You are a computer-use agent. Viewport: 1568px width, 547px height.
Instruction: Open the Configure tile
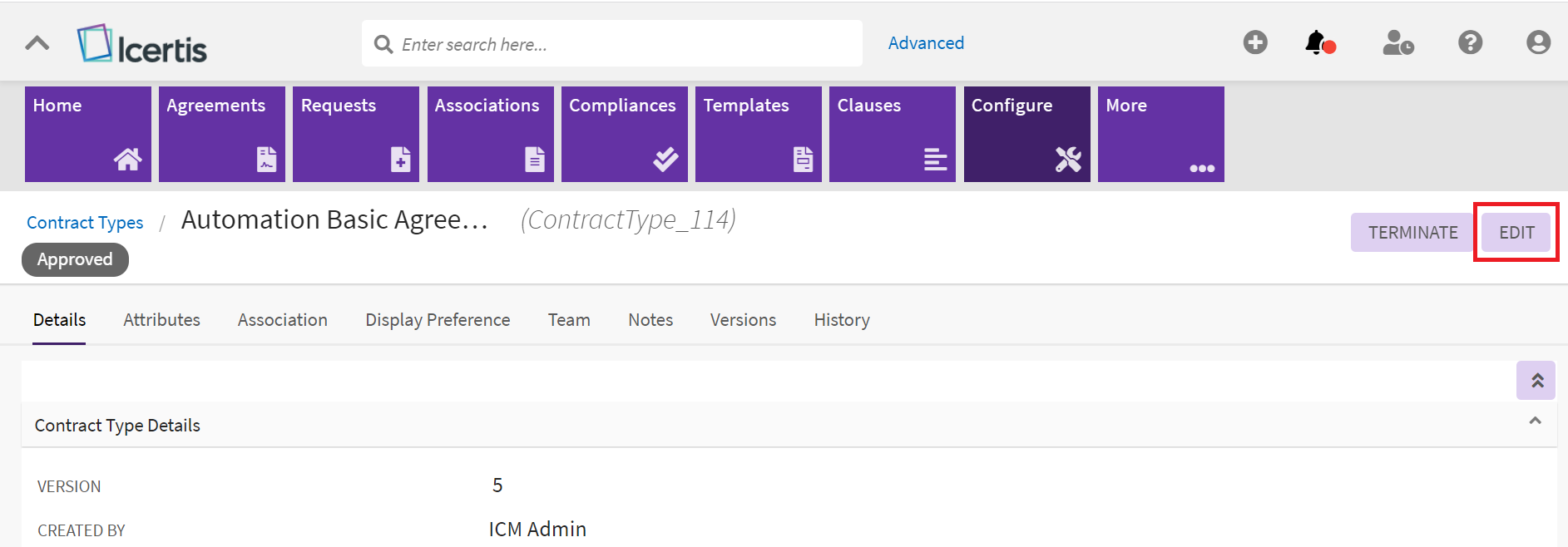coord(1026,134)
